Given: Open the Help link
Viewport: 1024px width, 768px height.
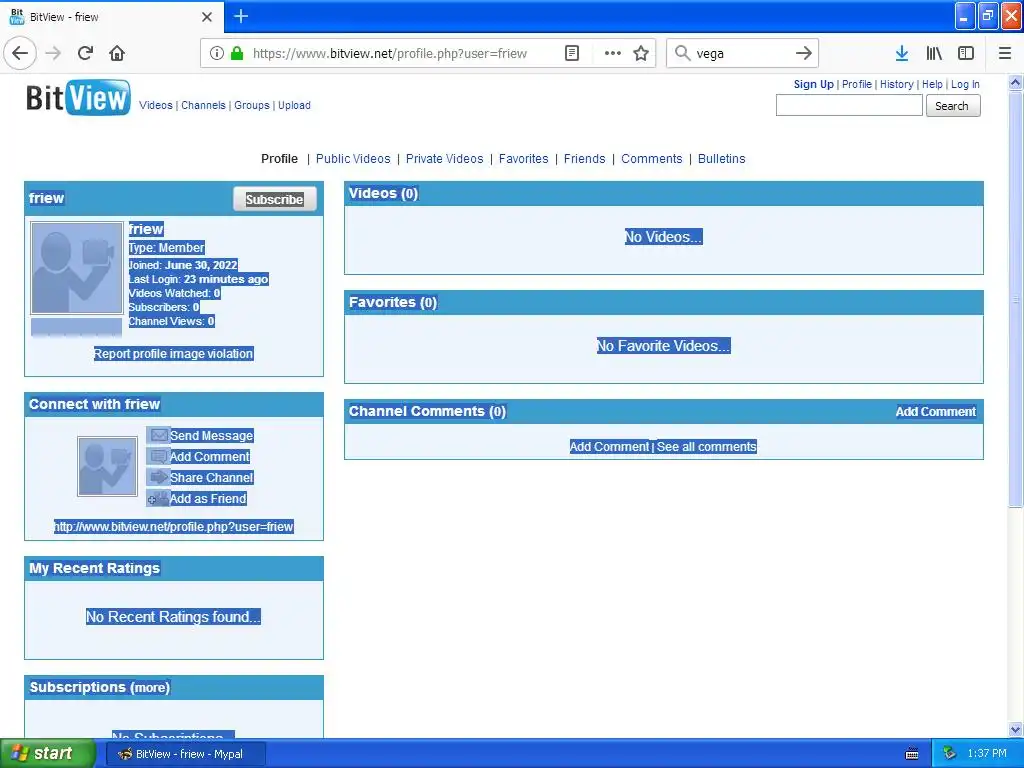Looking at the screenshot, I should [x=932, y=84].
